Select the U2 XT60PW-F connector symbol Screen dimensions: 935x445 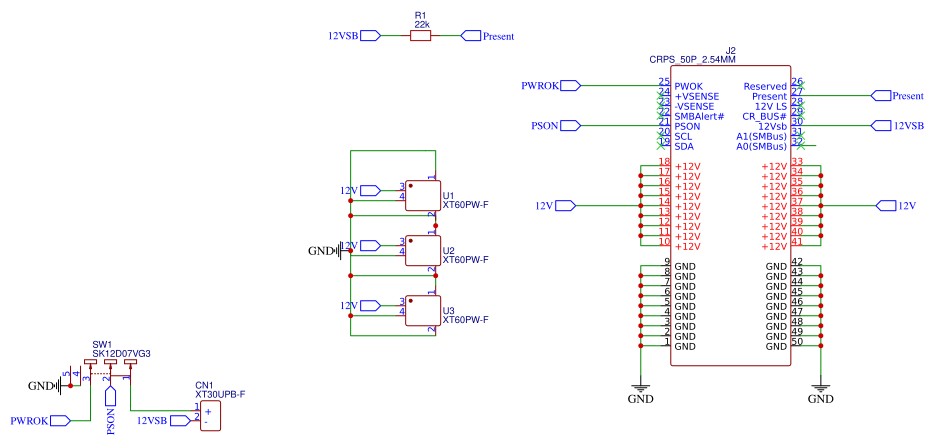pos(423,251)
